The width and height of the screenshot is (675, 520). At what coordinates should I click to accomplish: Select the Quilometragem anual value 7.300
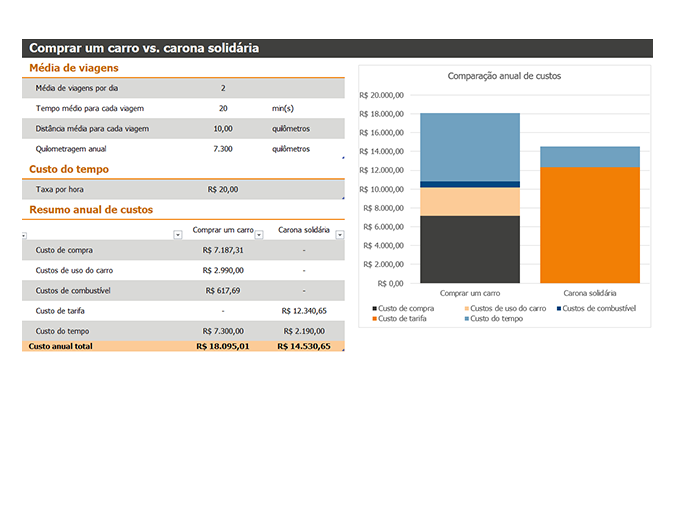223,149
